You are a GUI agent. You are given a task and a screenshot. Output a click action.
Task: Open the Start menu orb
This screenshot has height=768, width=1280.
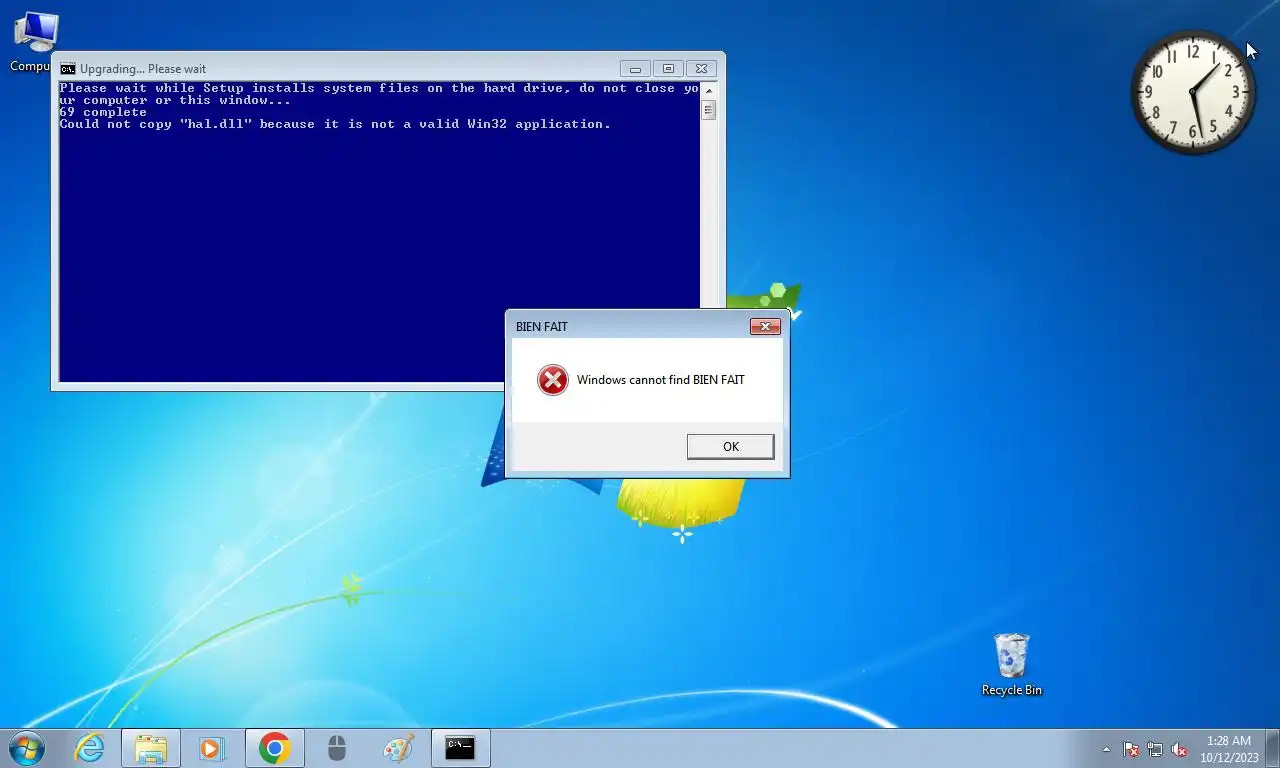coord(27,748)
